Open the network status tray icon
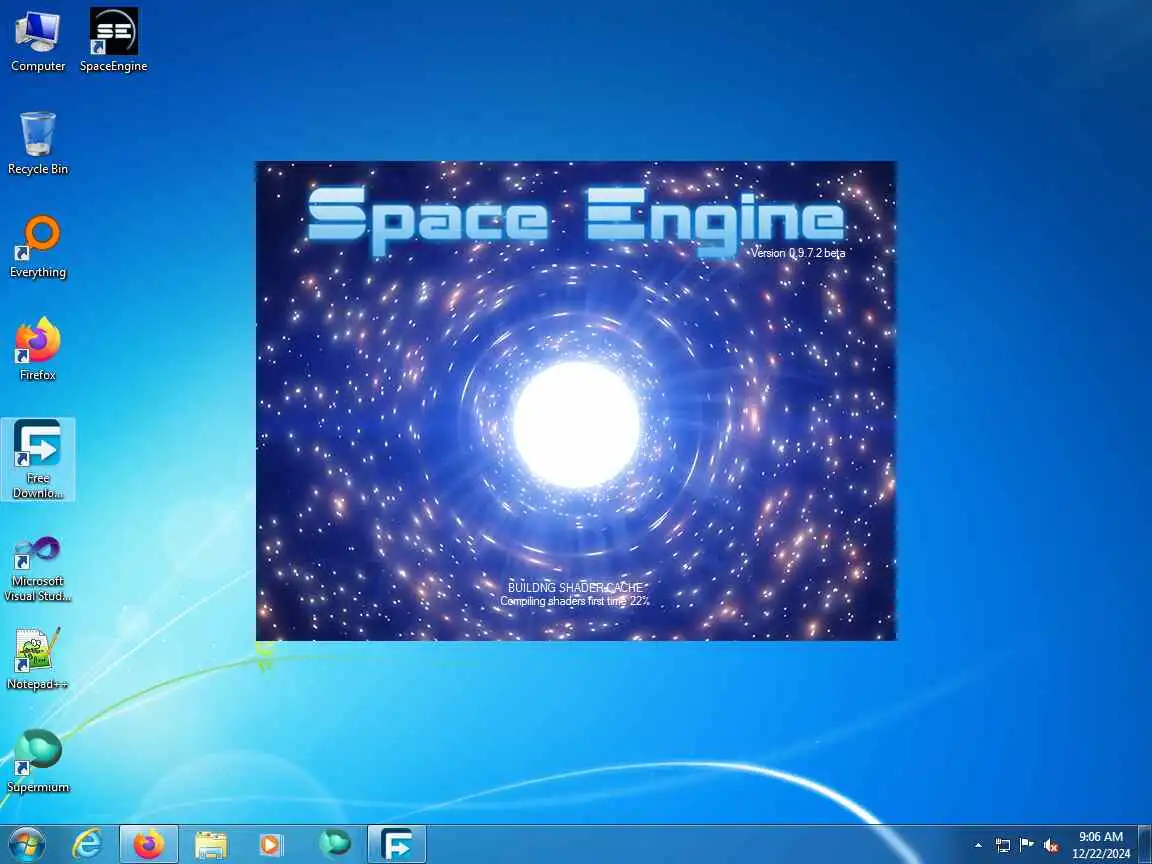This screenshot has height=864, width=1152. coord(1002,845)
